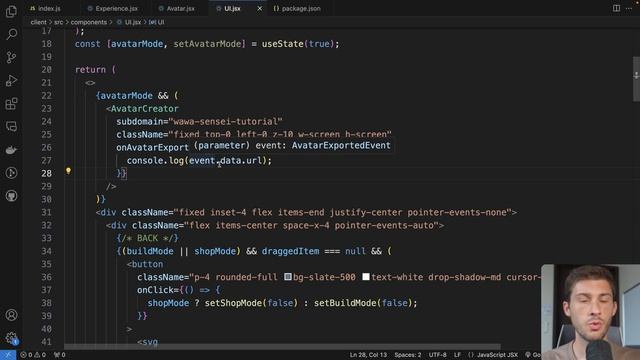The height and width of the screenshot is (360, 640).
Task: Select the UI.jsx tab
Action: click(232, 8)
